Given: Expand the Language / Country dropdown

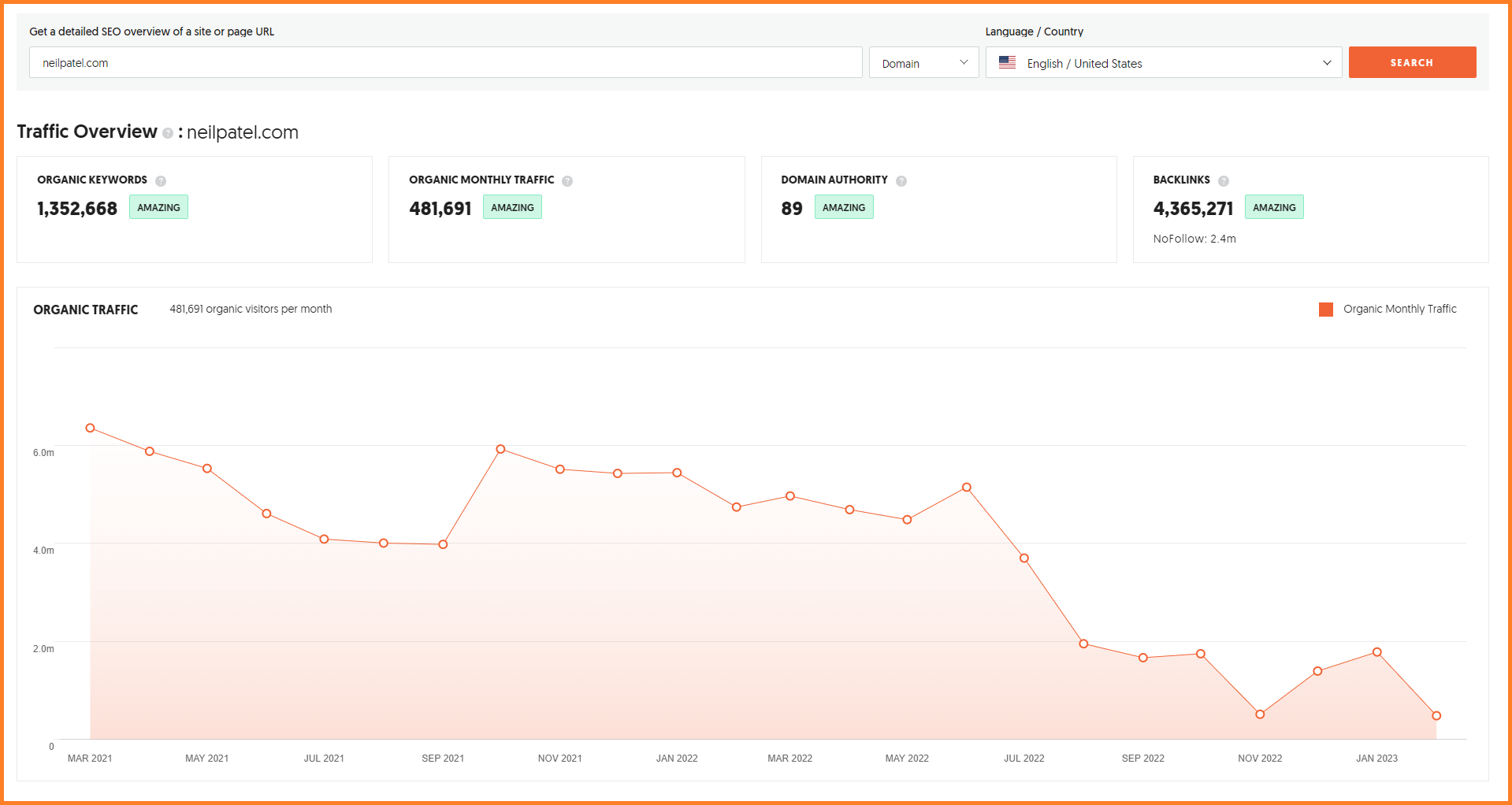Looking at the screenshot, I should [1163, 63].
